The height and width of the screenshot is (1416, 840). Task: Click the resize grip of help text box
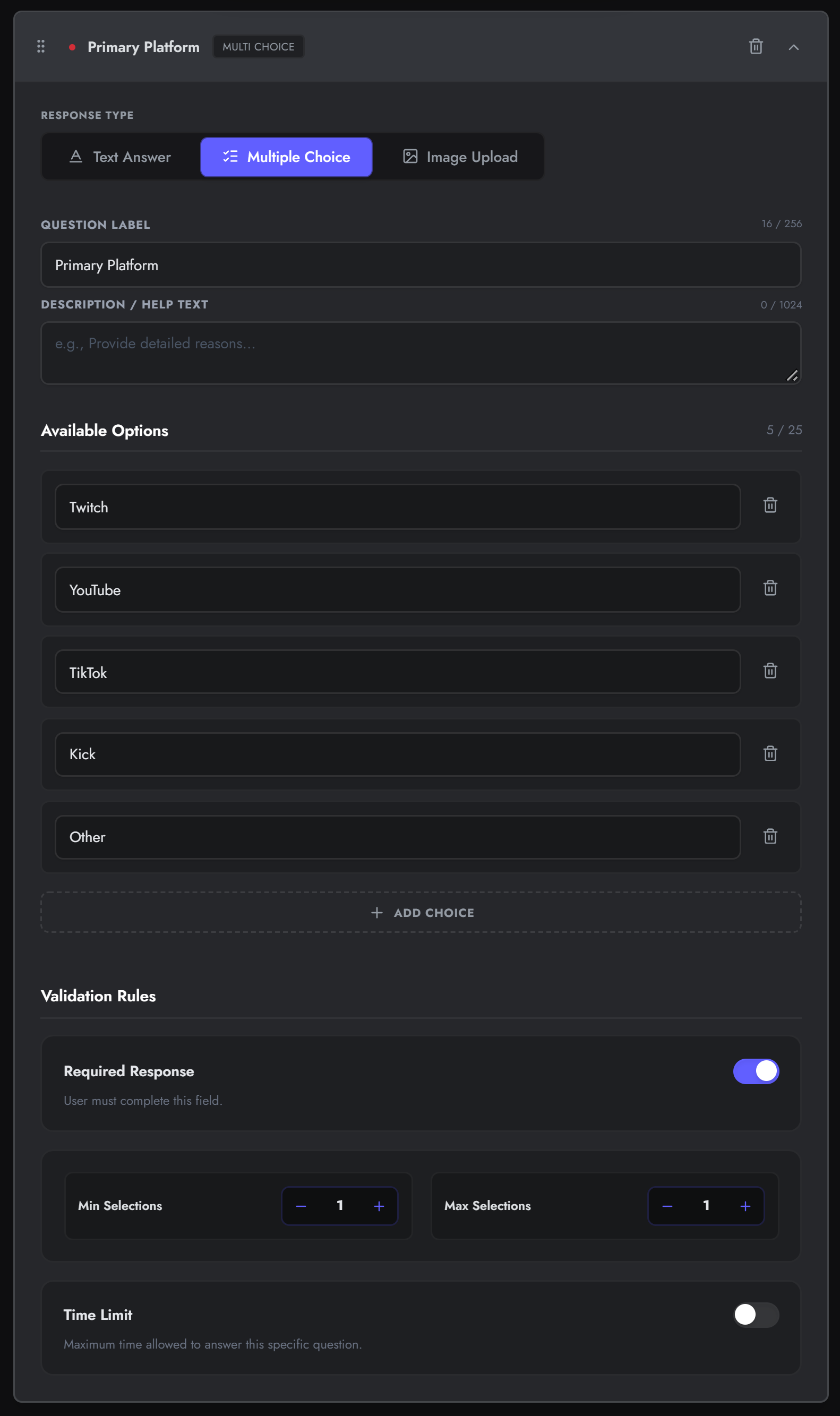pyautogui.click(x=792, y=376)
